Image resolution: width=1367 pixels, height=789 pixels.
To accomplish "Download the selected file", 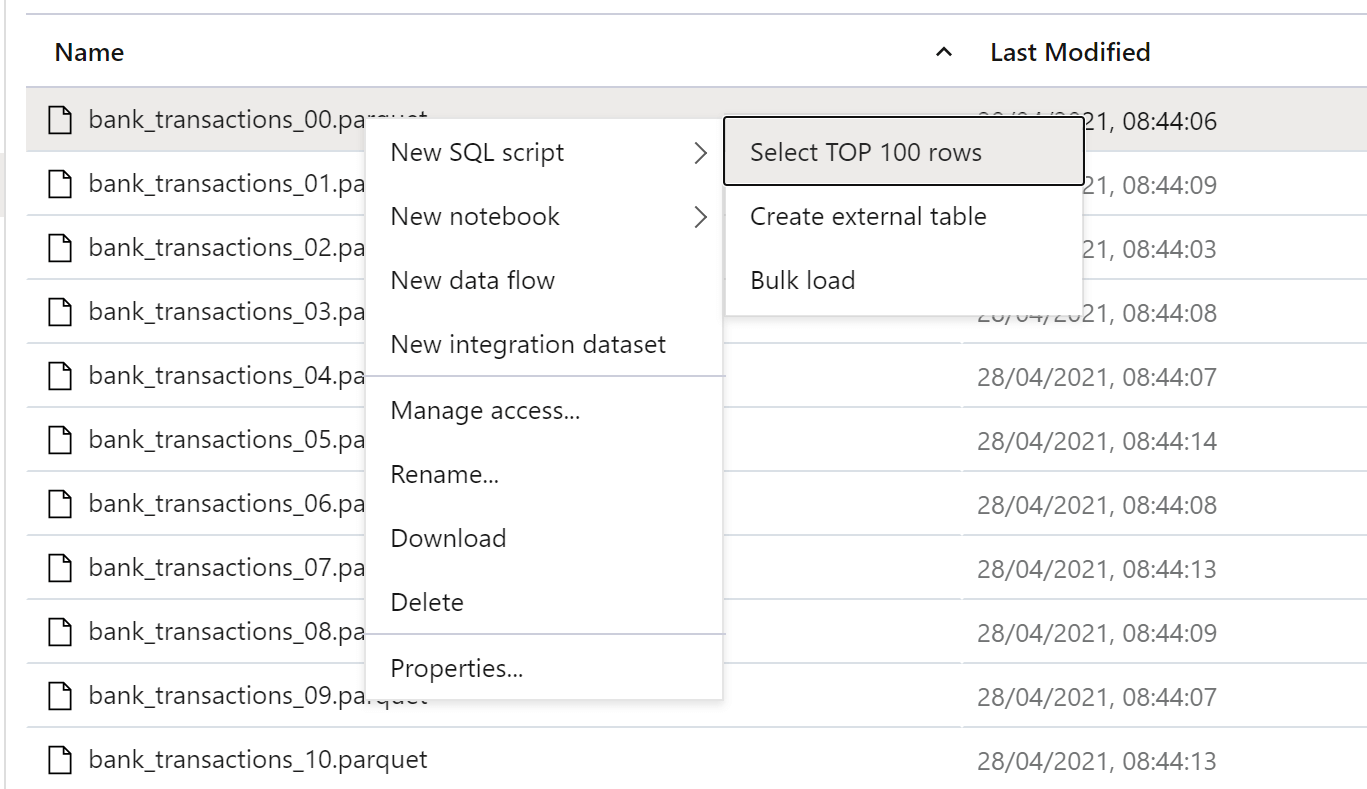I will tap(544, 539).
